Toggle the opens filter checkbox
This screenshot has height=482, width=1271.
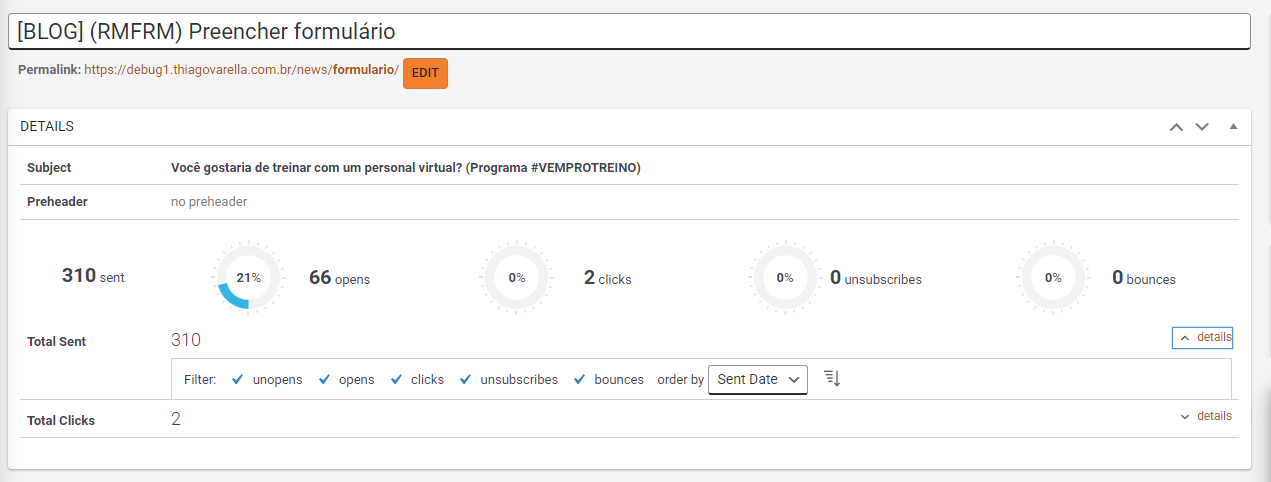[x=324, y=380]
